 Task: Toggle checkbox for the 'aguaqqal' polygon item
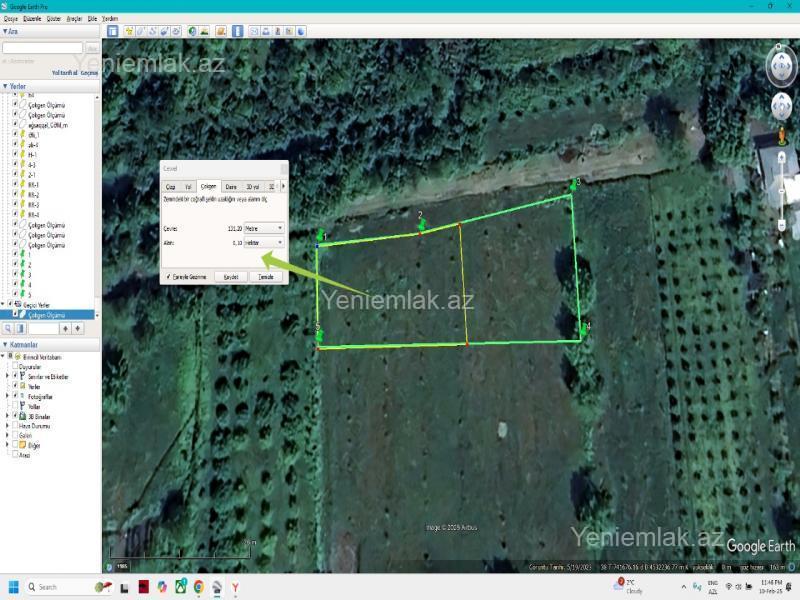(x=15, y=124)
